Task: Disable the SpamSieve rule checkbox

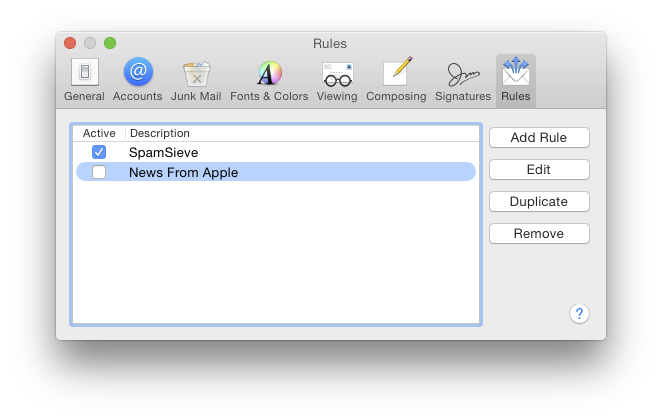Action: (99, 152)
